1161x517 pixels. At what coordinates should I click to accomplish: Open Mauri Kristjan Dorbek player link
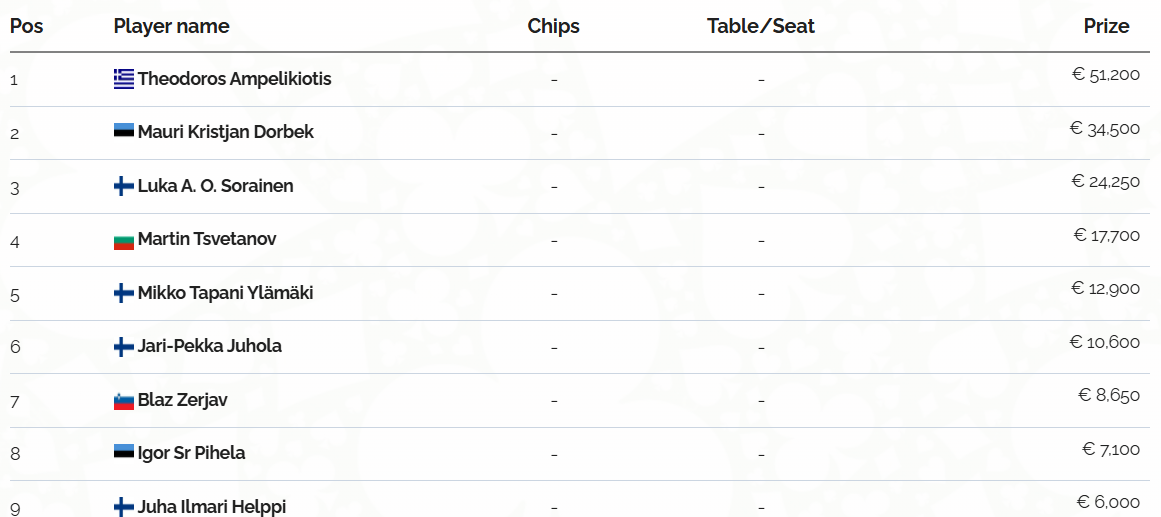click(x=225, y=132)
